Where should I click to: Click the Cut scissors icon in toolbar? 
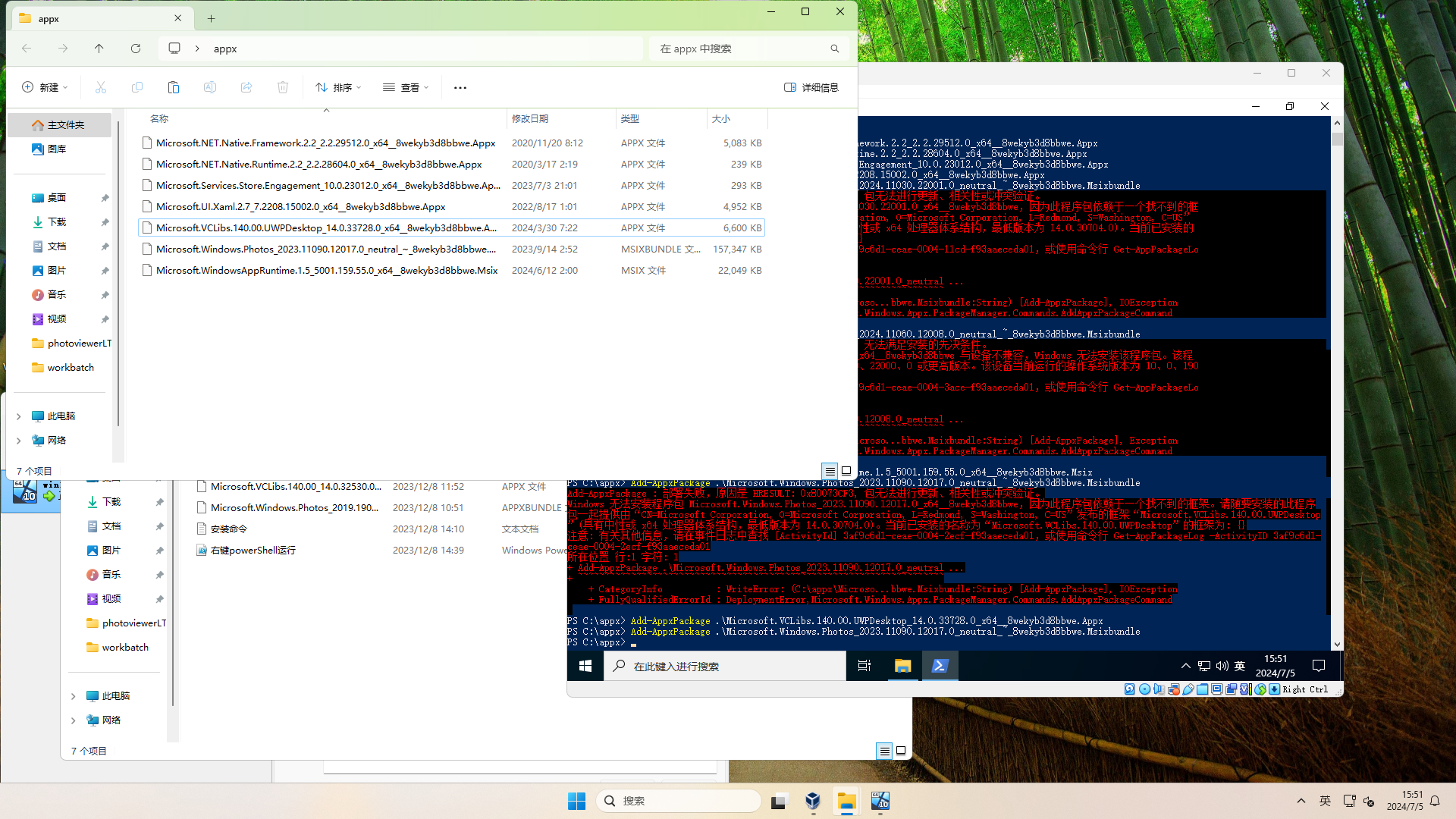101,88
